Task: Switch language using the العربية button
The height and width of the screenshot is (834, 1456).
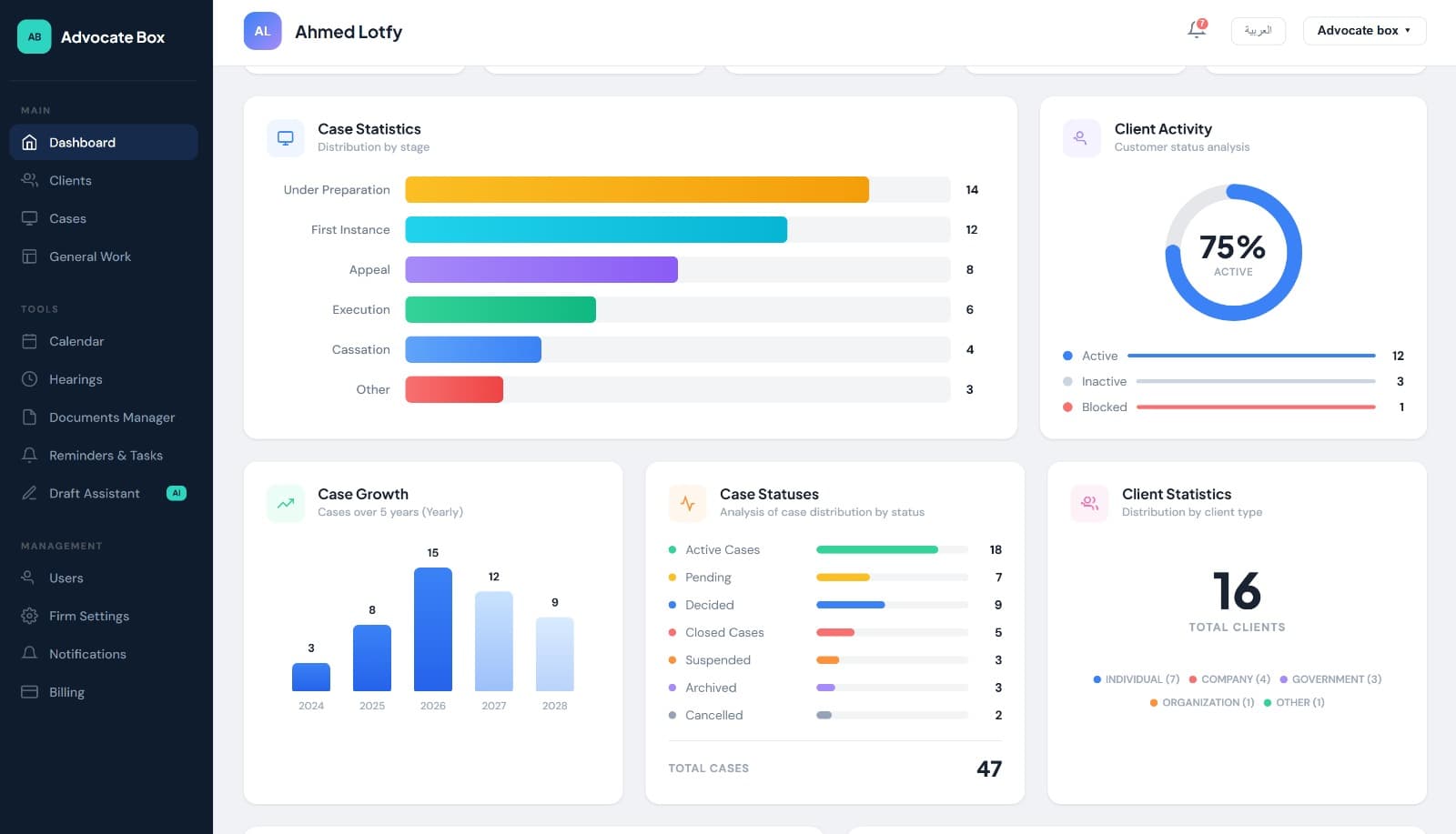Action: pos(1259,30)
